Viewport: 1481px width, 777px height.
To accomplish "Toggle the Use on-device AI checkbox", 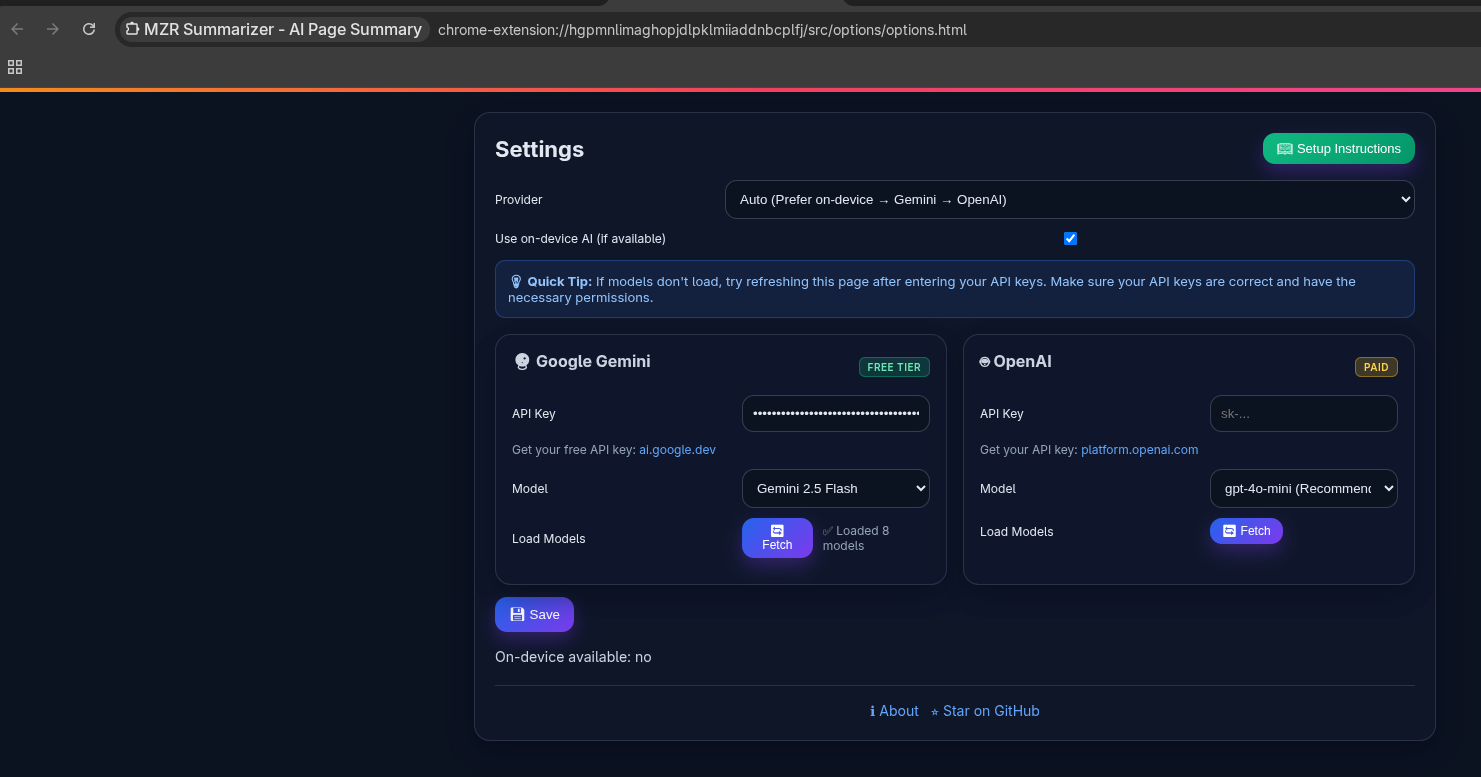I will pos(1070,238).
